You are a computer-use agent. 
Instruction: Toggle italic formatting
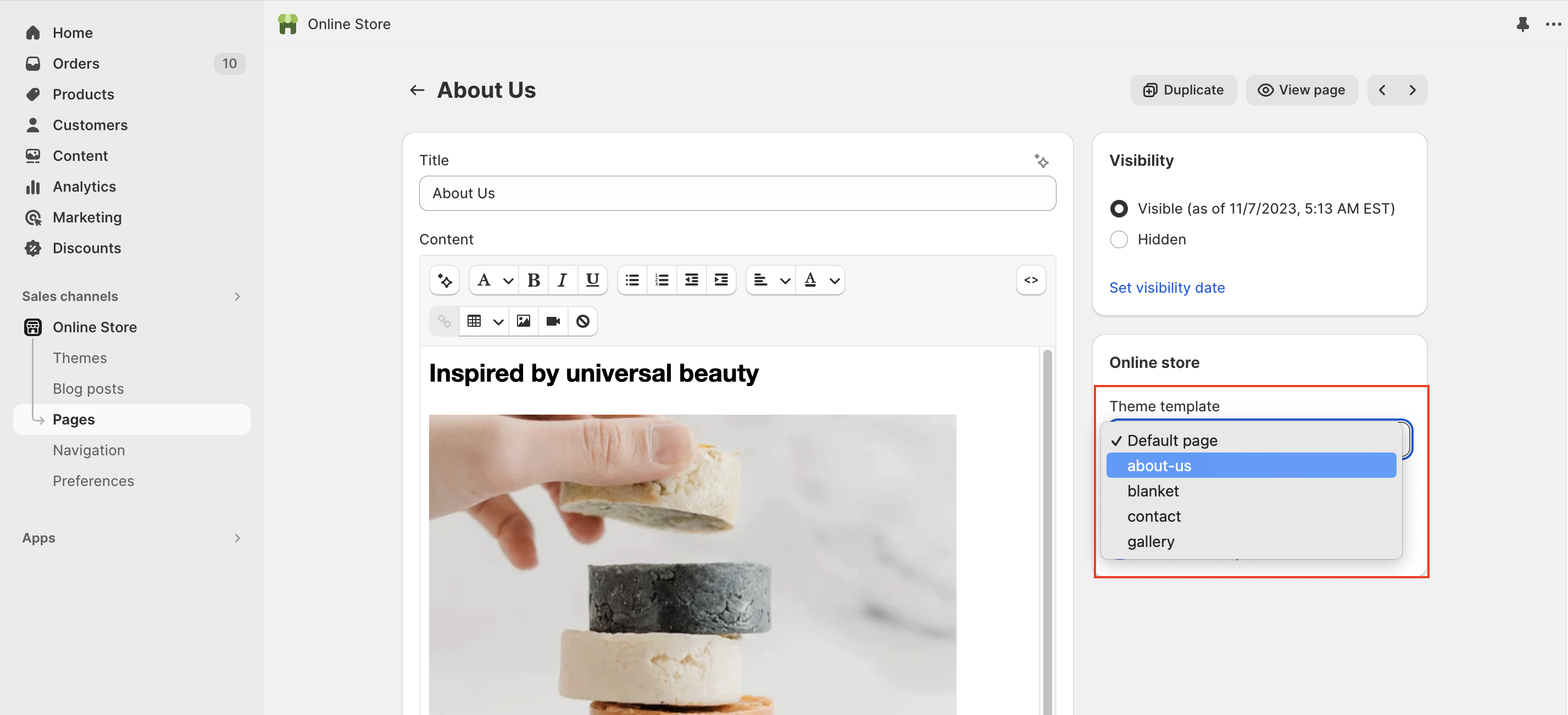[563, 281]
